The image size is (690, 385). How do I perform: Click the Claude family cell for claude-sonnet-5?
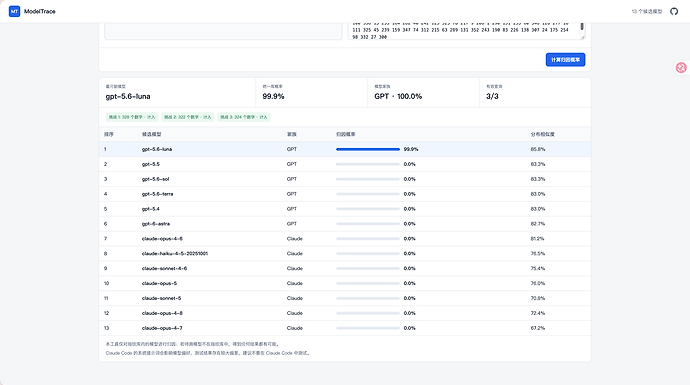[294, 298]
